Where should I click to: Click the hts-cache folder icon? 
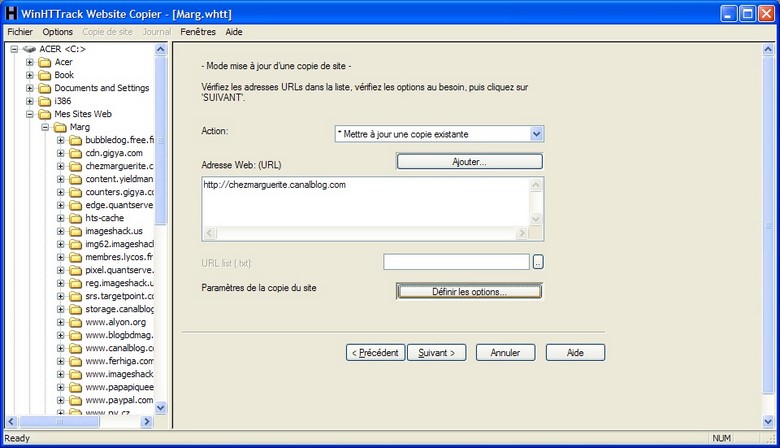76,218
